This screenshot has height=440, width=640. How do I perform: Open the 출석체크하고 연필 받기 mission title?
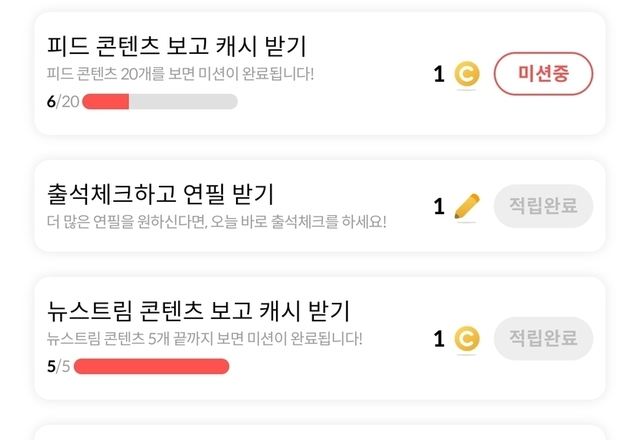[161, 193]
